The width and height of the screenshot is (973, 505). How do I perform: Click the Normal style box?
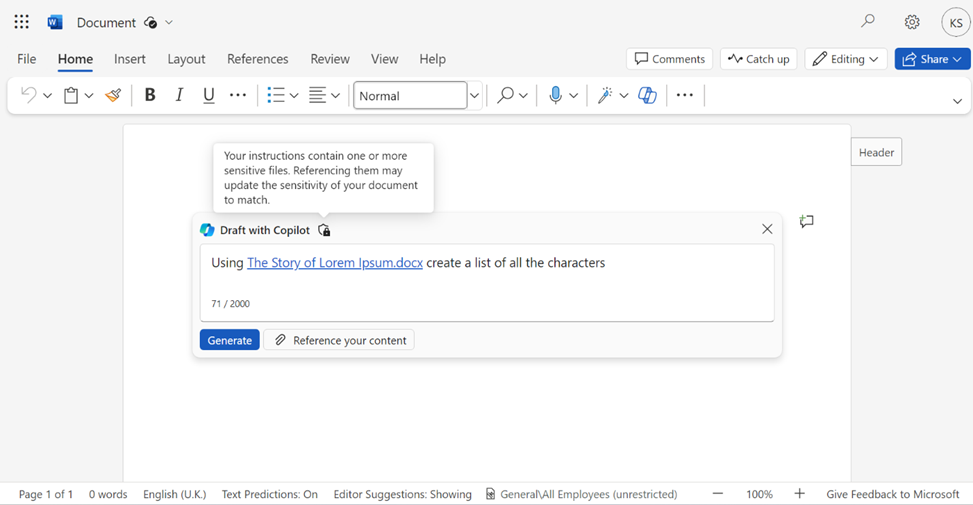[x=410, y=96]
